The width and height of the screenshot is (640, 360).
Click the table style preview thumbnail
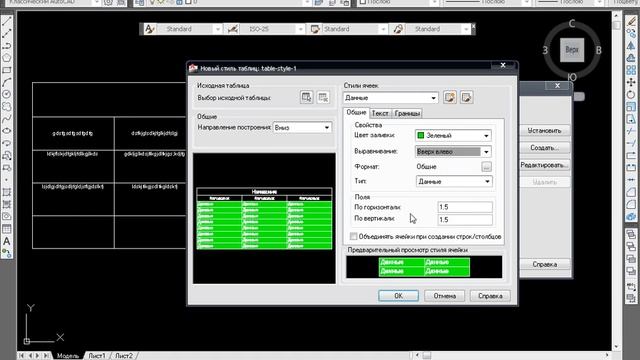[x=264, y=218]
